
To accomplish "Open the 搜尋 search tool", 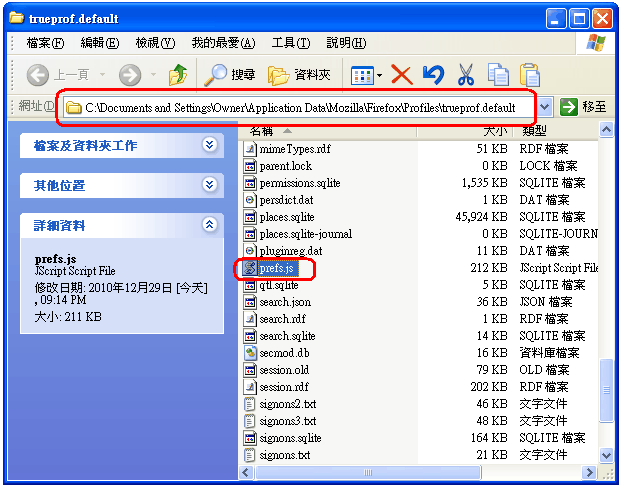I will tap(230, 74).
